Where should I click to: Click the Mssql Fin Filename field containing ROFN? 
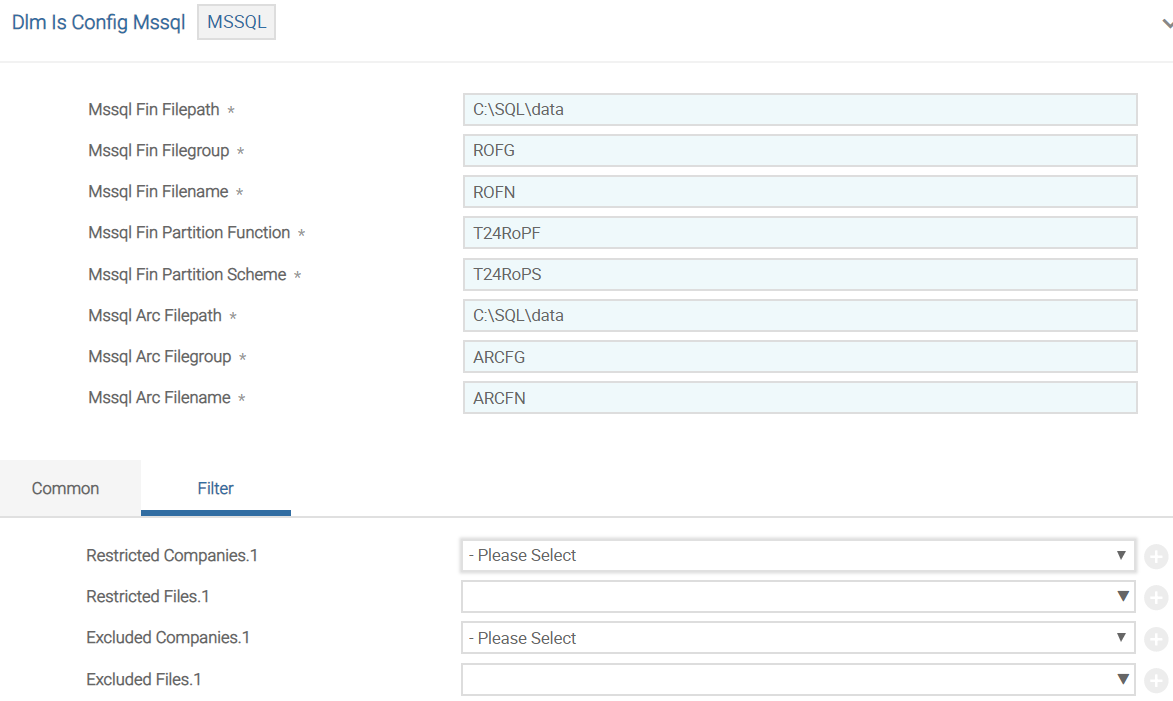point(800,192)
